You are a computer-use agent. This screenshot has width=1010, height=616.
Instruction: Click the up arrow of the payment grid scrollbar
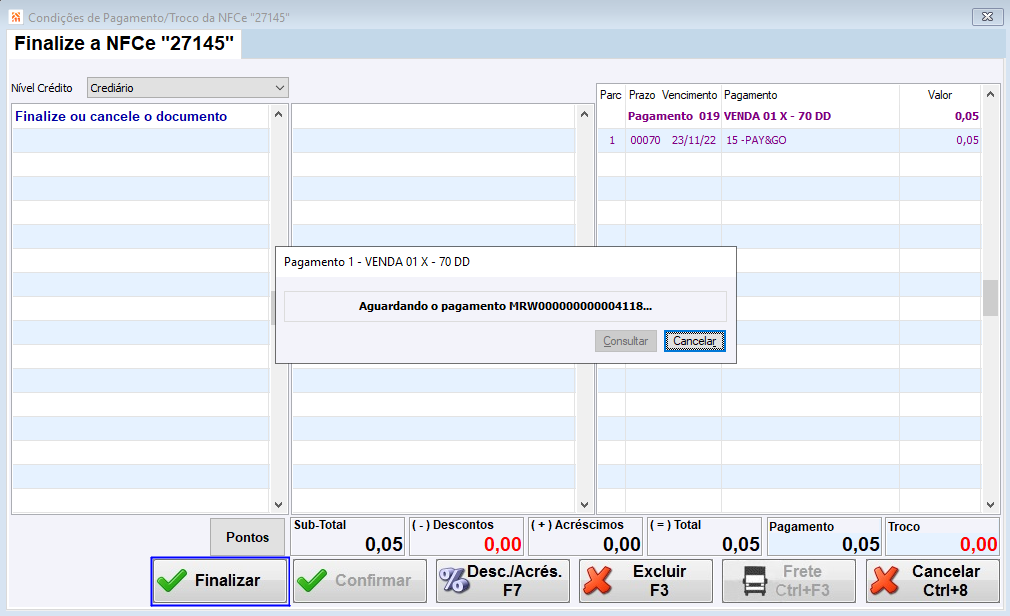(991, 95)
